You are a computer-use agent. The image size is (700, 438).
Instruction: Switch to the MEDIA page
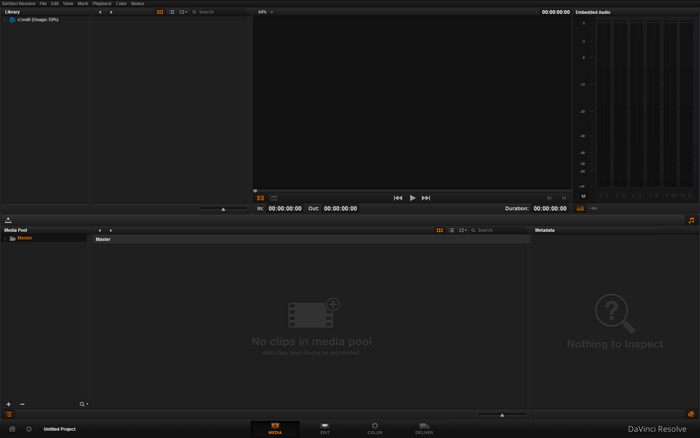coord(275,429)
